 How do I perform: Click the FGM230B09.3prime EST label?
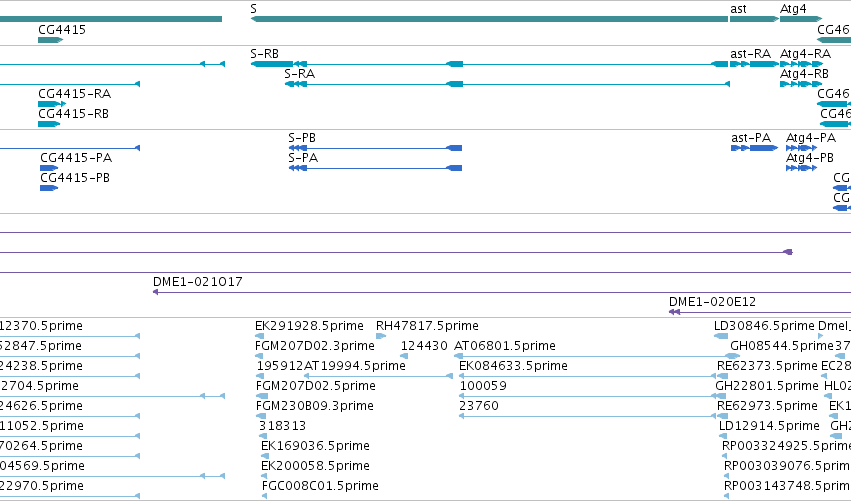pyautogui.click(x=315, y=406)
